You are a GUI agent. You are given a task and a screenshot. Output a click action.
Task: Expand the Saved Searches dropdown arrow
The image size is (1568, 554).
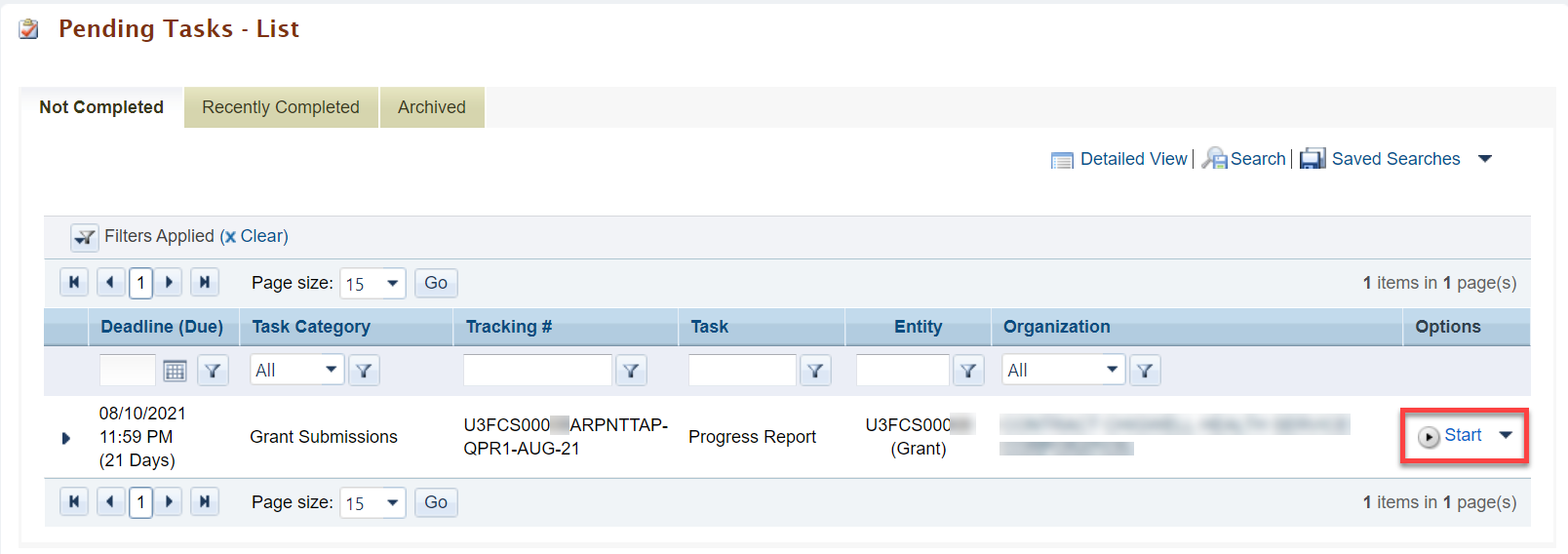(x=1485, y=159)
